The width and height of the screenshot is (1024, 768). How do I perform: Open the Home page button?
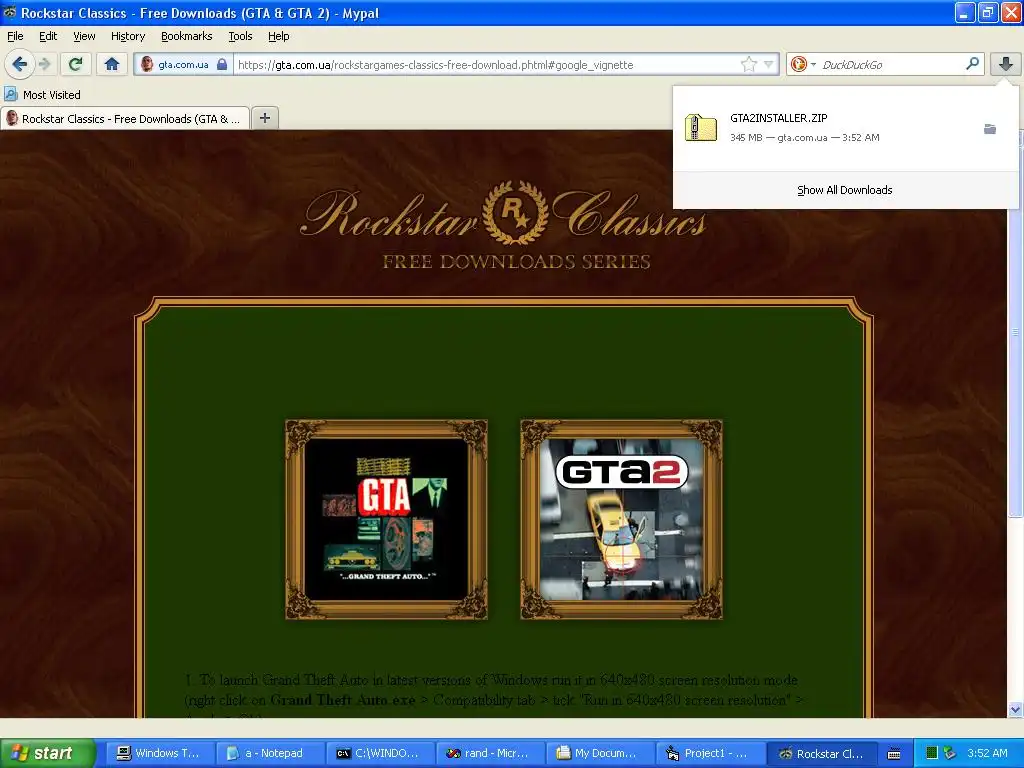[112, 64]
